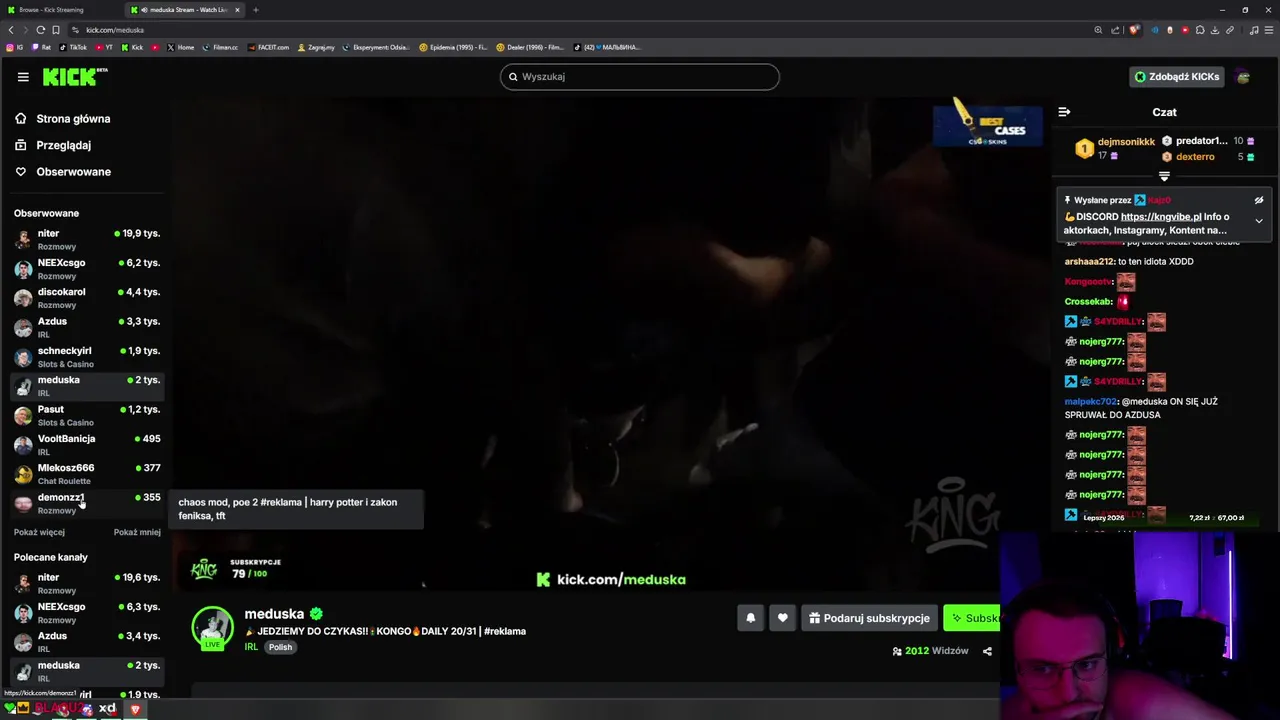This screenshot has height=720, width=1280.
Task: Open discokarol followed channel
Action: pos(86,297)
